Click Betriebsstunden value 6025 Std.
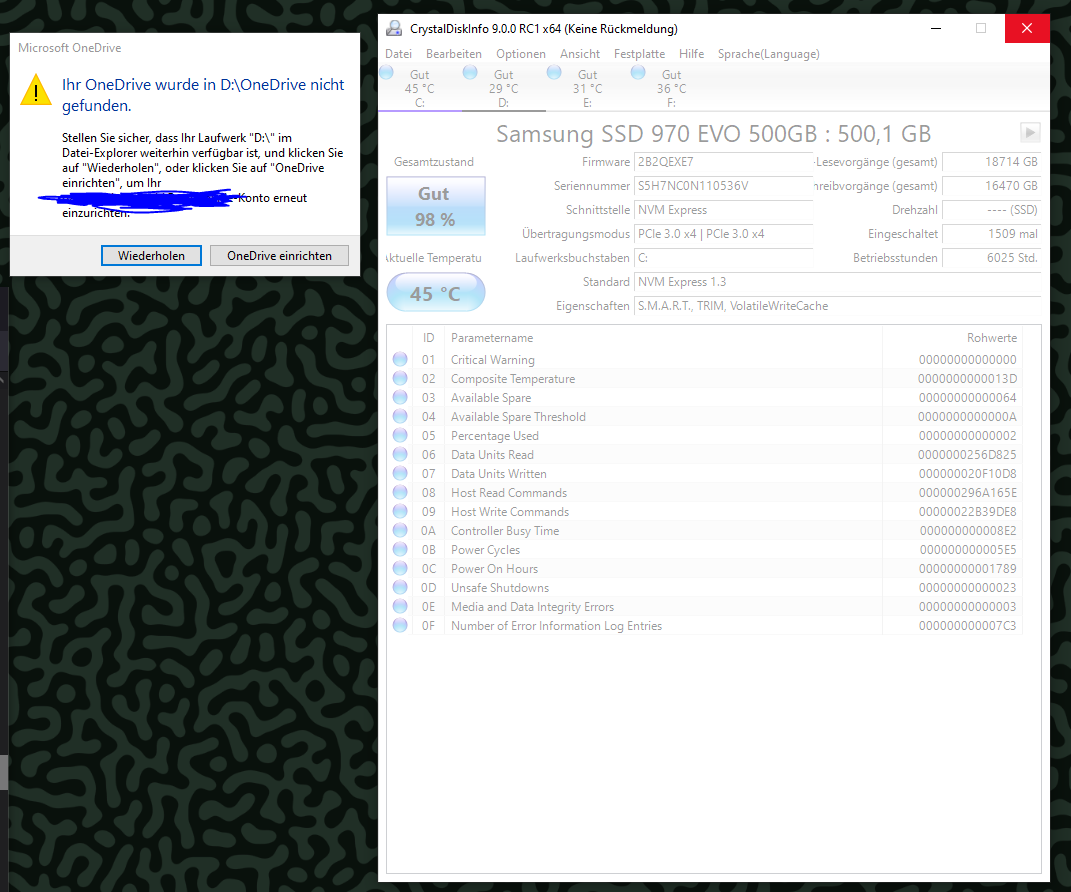The width and height of the screenshot is (1071, 892). [x=991, y=257]
